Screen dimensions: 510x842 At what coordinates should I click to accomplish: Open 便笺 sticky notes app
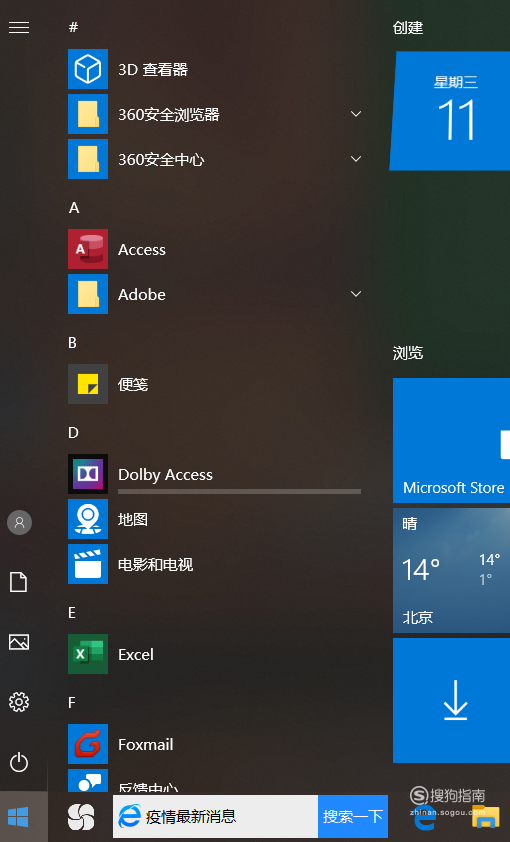pyautogui.click(x=215, y=384)
